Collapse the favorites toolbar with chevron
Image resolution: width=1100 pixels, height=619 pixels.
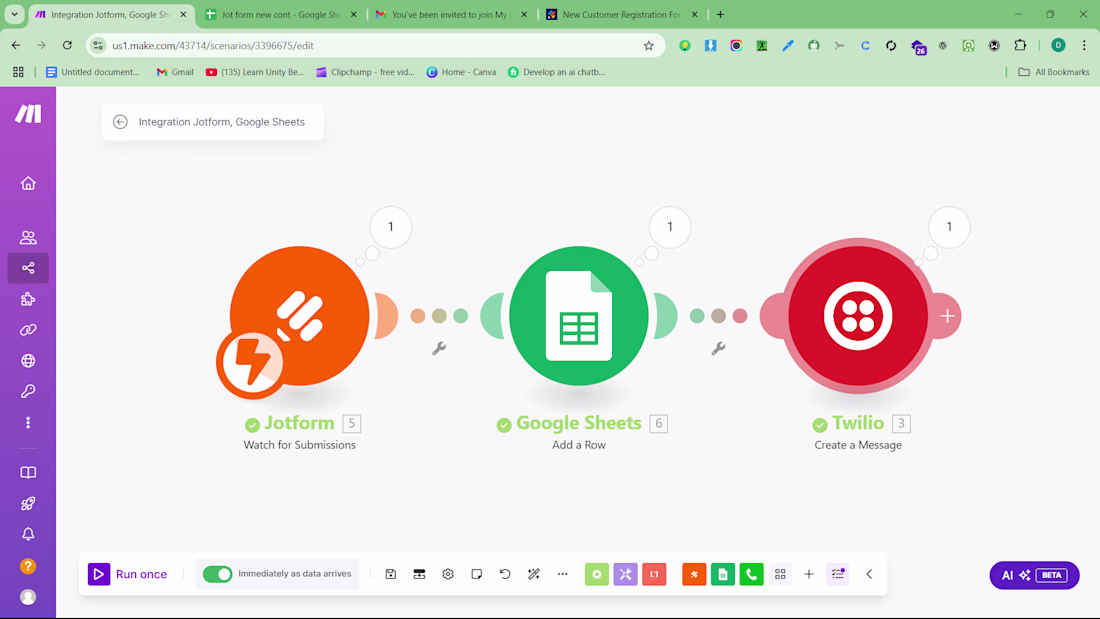point(869,574)
